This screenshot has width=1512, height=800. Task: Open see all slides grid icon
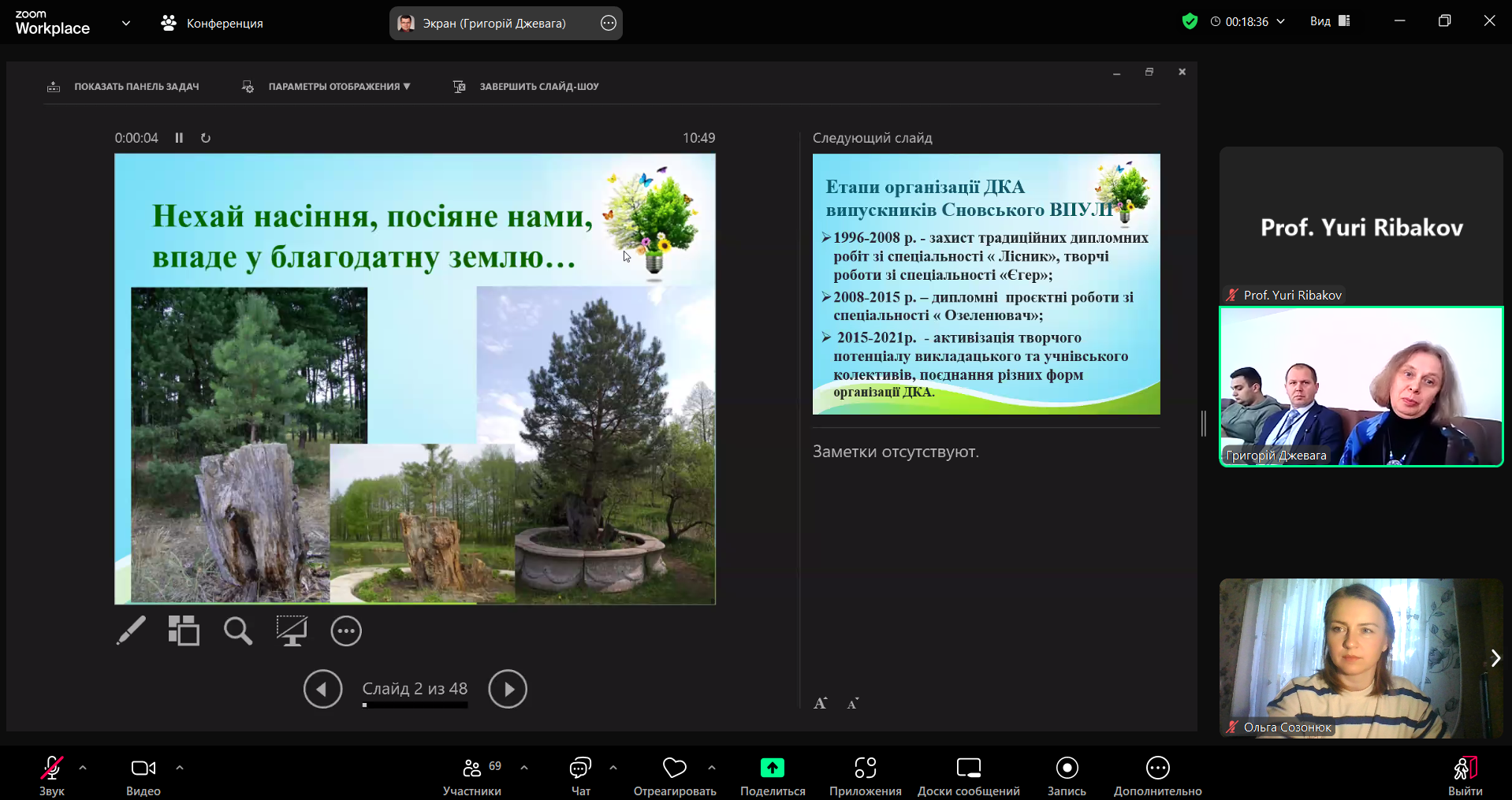click(x=184, y=631)
